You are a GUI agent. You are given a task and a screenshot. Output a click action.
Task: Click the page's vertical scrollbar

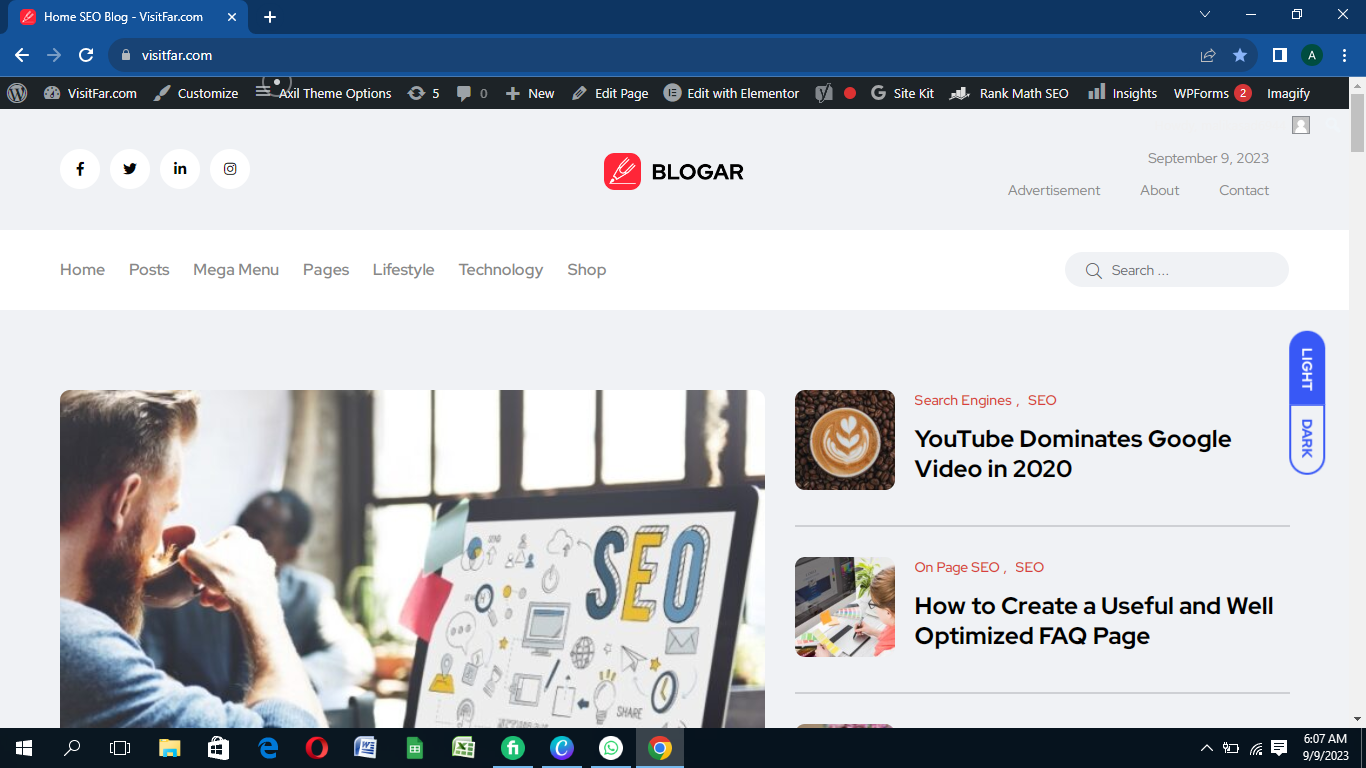1357,400
